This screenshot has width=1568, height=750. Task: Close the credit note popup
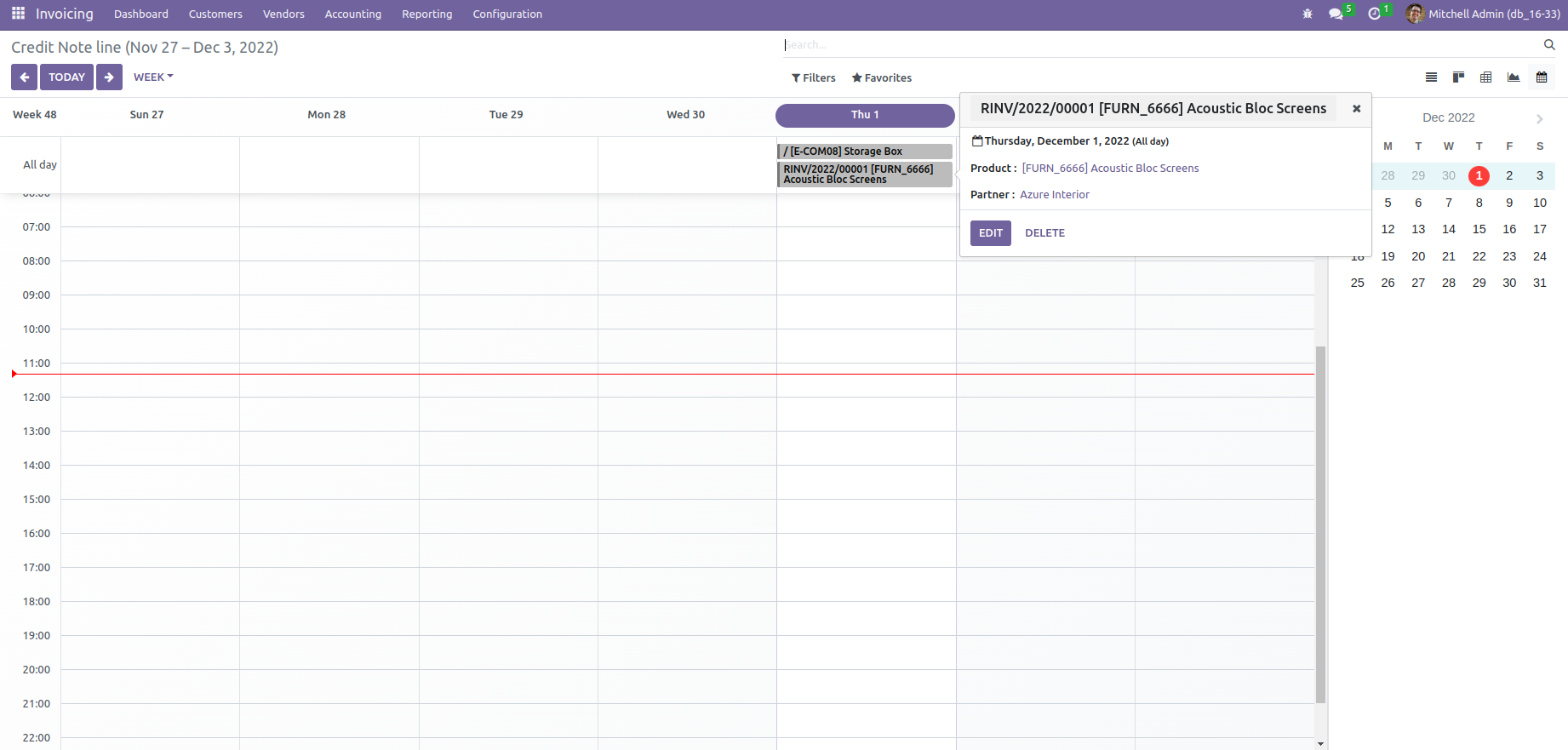(x=1357, y=109)
